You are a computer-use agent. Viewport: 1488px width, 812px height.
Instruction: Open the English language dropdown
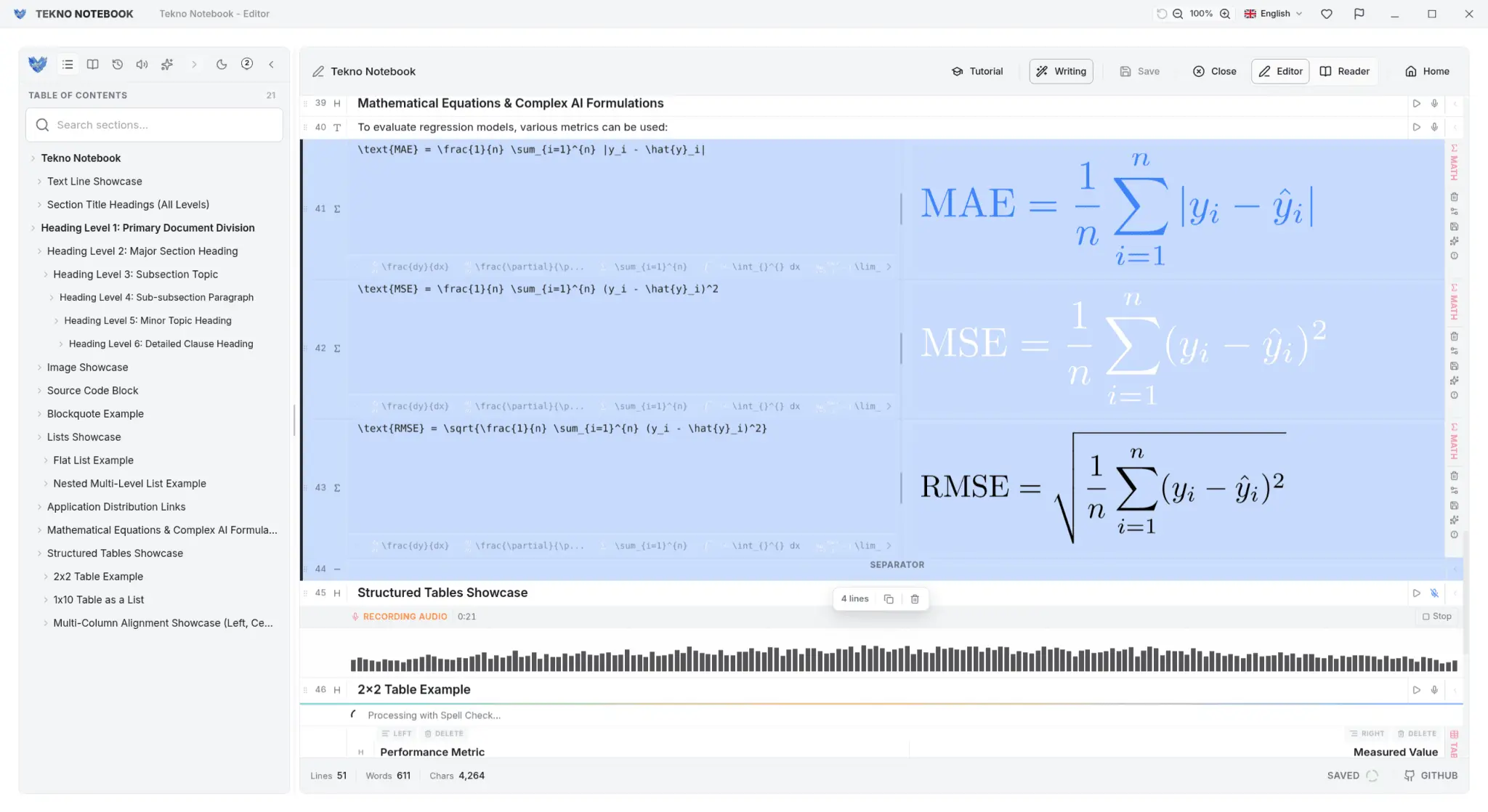point(1273,14)
